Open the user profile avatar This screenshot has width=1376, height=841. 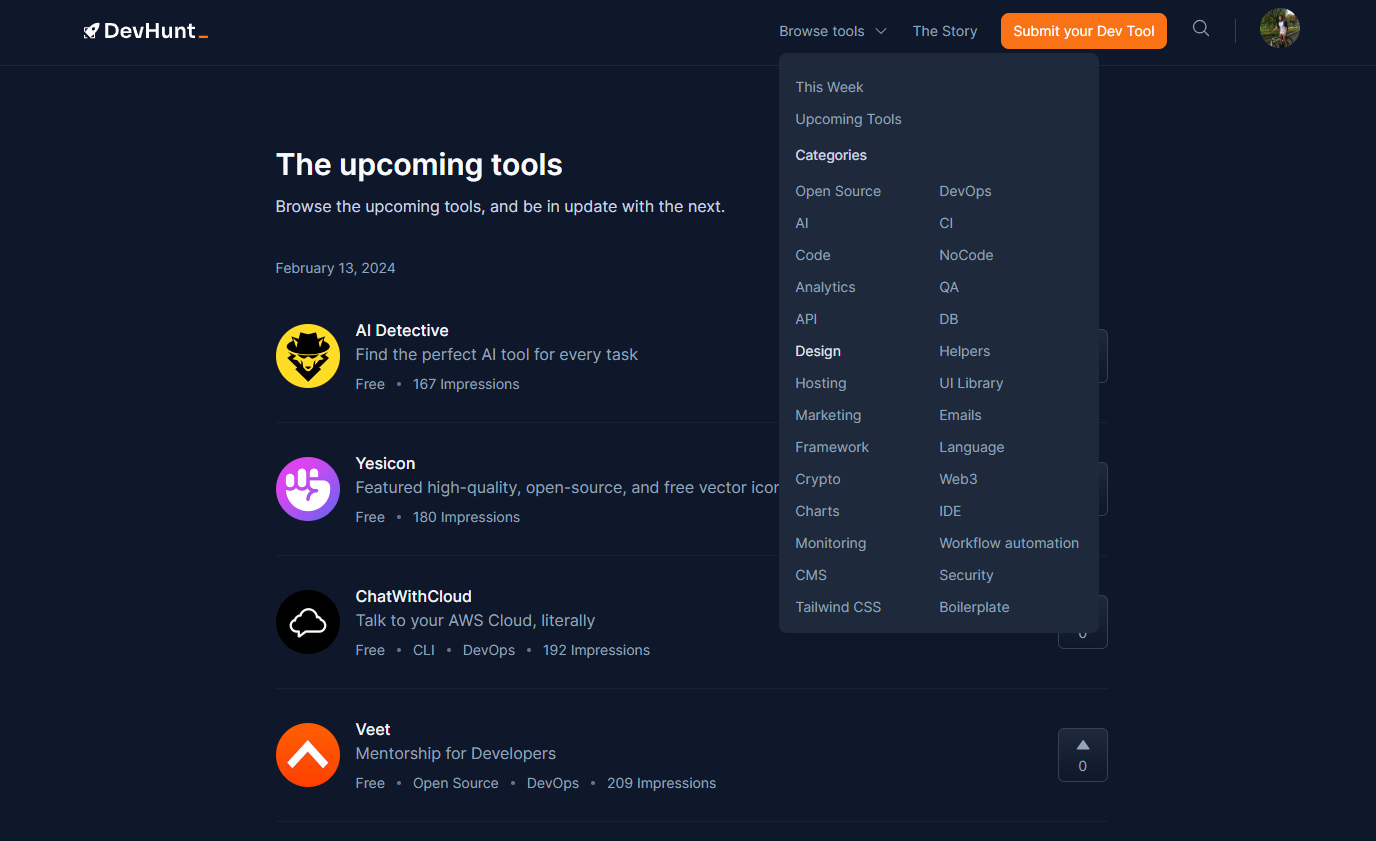point(1279,29)
